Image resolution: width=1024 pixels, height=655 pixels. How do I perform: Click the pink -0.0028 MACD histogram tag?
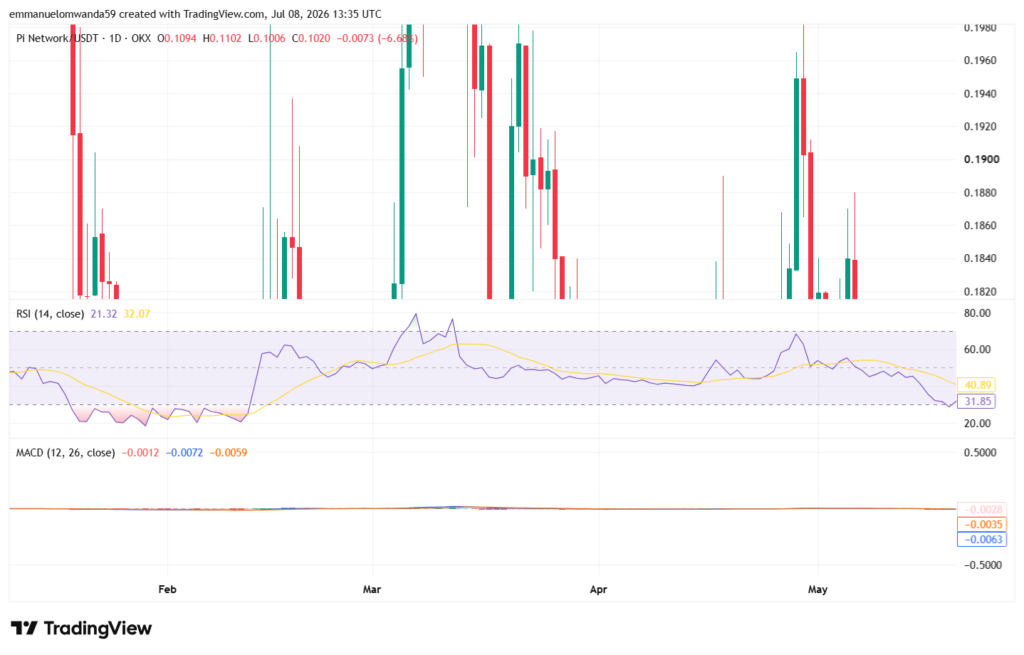982,509
